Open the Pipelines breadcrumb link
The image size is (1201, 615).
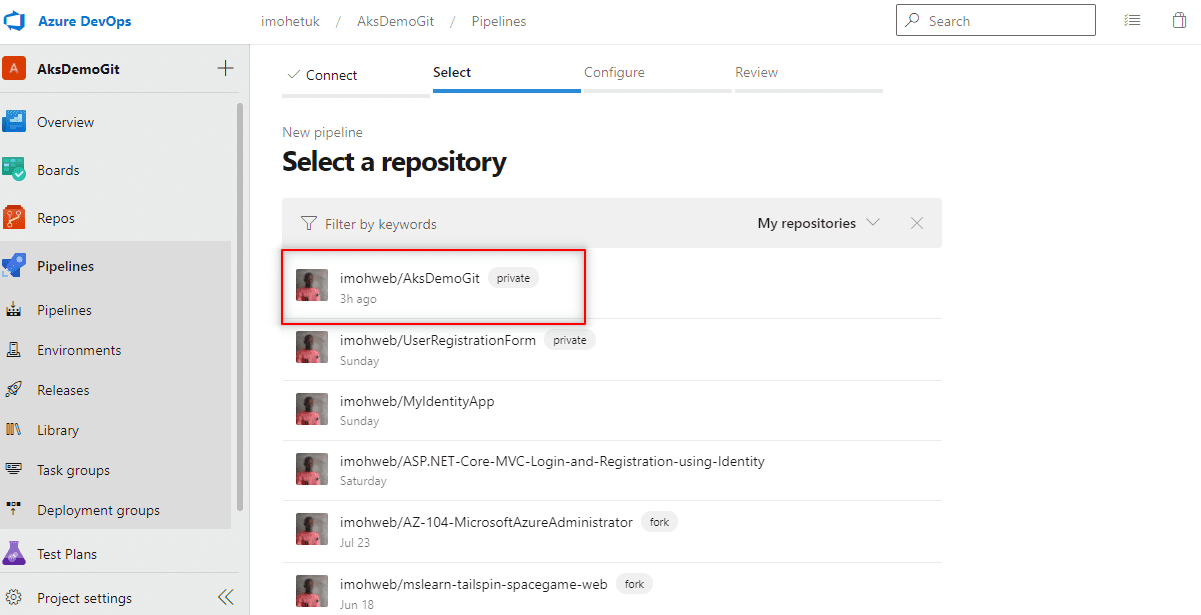pos(498,21)
